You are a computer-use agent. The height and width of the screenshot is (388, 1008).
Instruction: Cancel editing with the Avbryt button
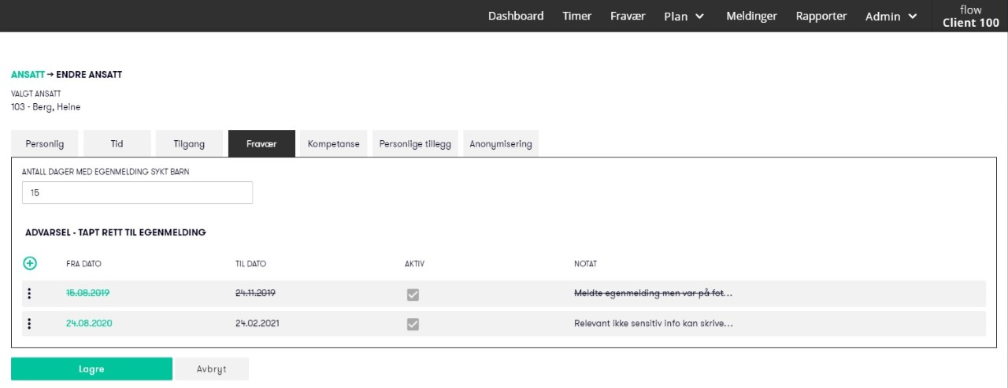[212, 369]
